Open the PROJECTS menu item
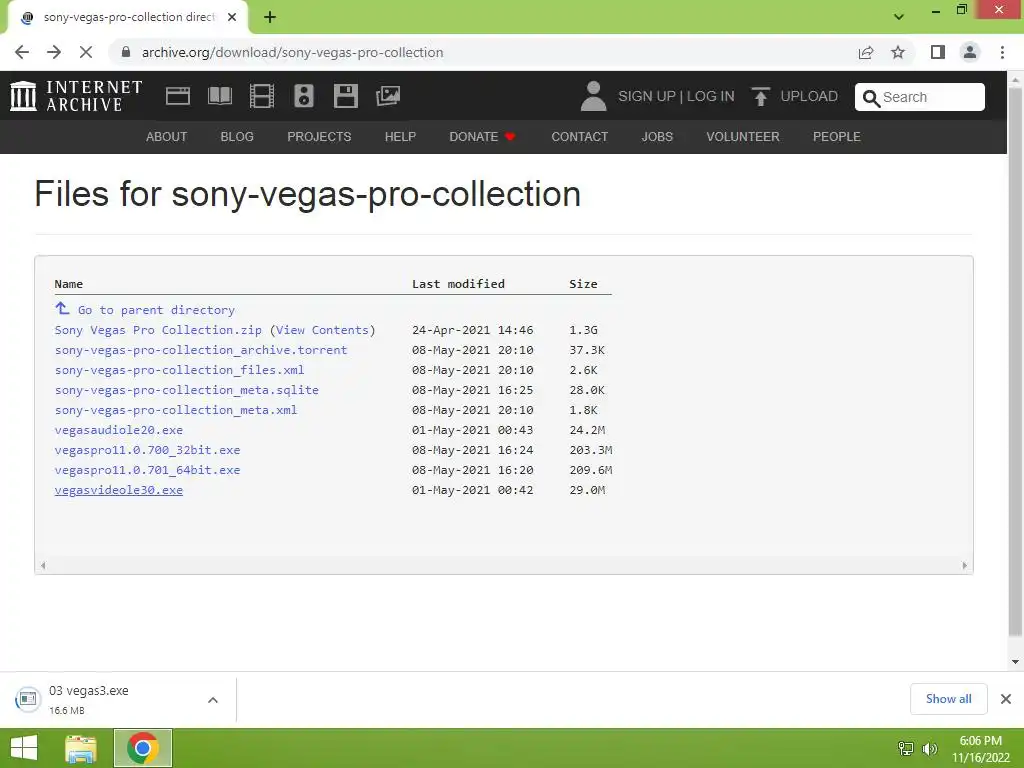1024x768 pixels. point(319,136)
